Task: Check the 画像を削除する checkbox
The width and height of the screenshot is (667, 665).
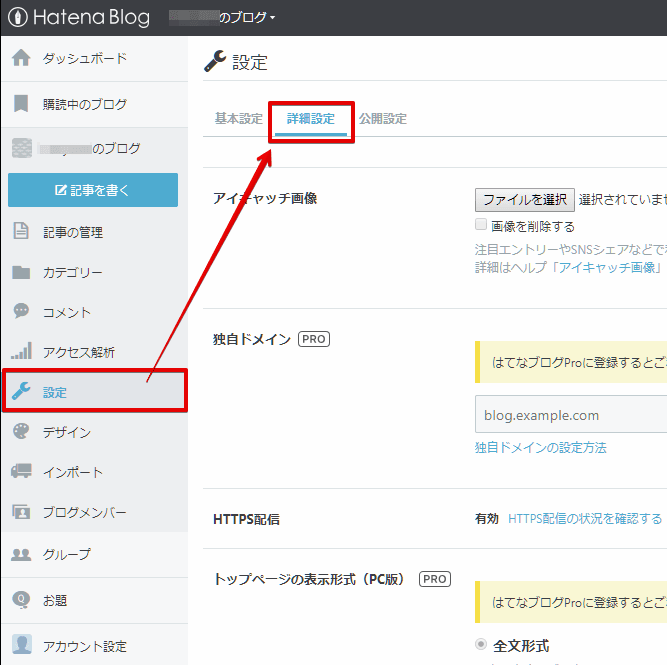Action: click(x=481, y=225)
